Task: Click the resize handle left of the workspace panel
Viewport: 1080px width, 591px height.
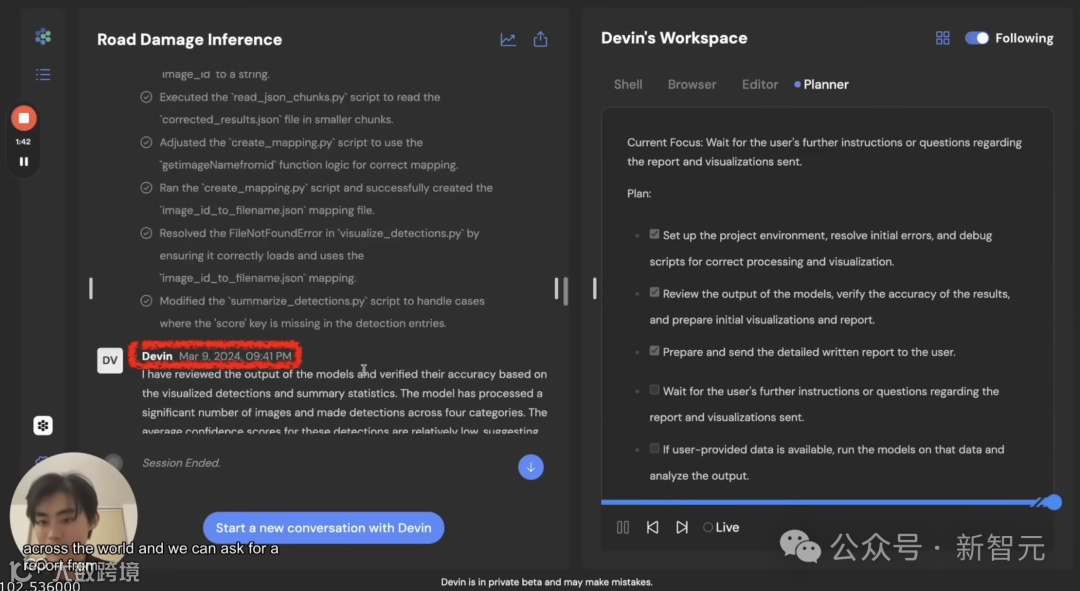Action: [x=594, y=288]
